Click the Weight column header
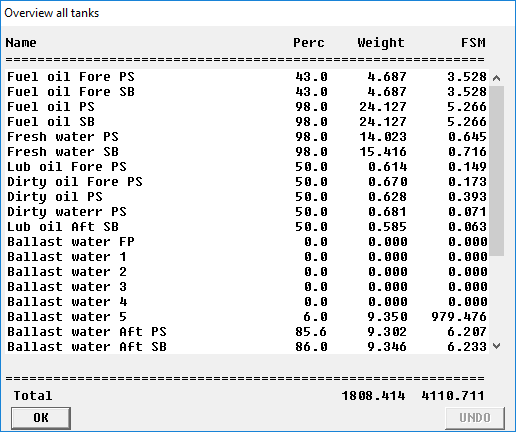 [381, 43]
